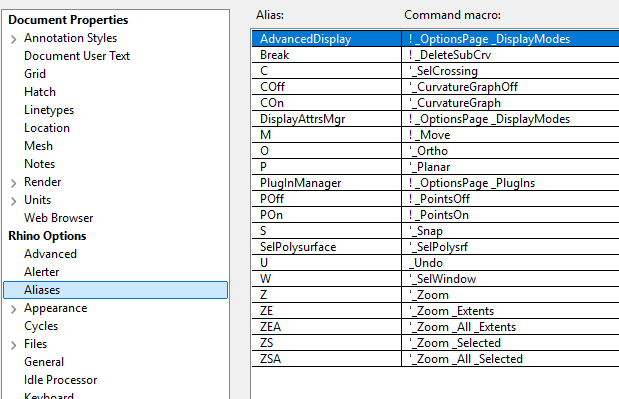
Task: Edit the '_CurvatureGraphOff' command macro
Action: point(510,87)
